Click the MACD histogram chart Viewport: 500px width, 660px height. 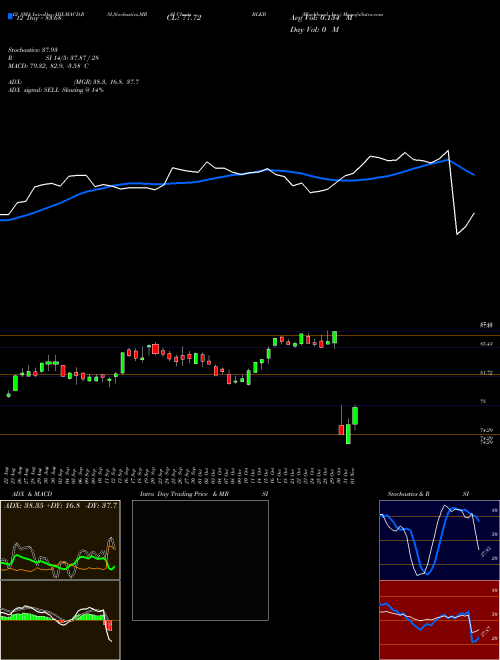click(x=60, y=620)
